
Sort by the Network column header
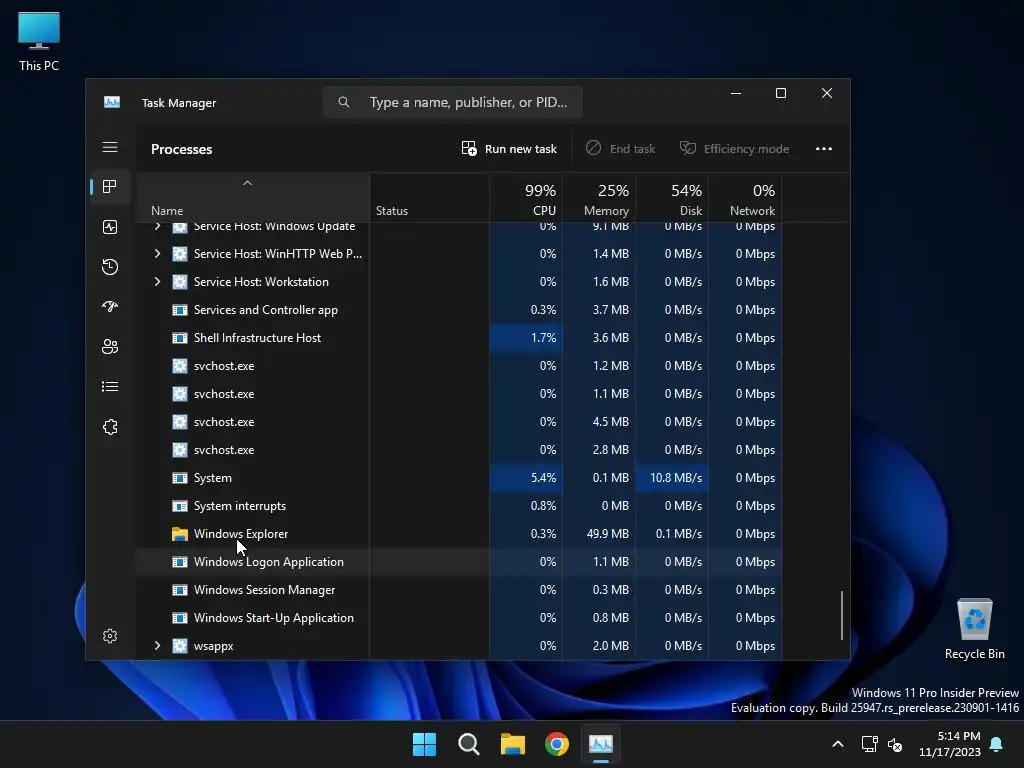point(746,197)
